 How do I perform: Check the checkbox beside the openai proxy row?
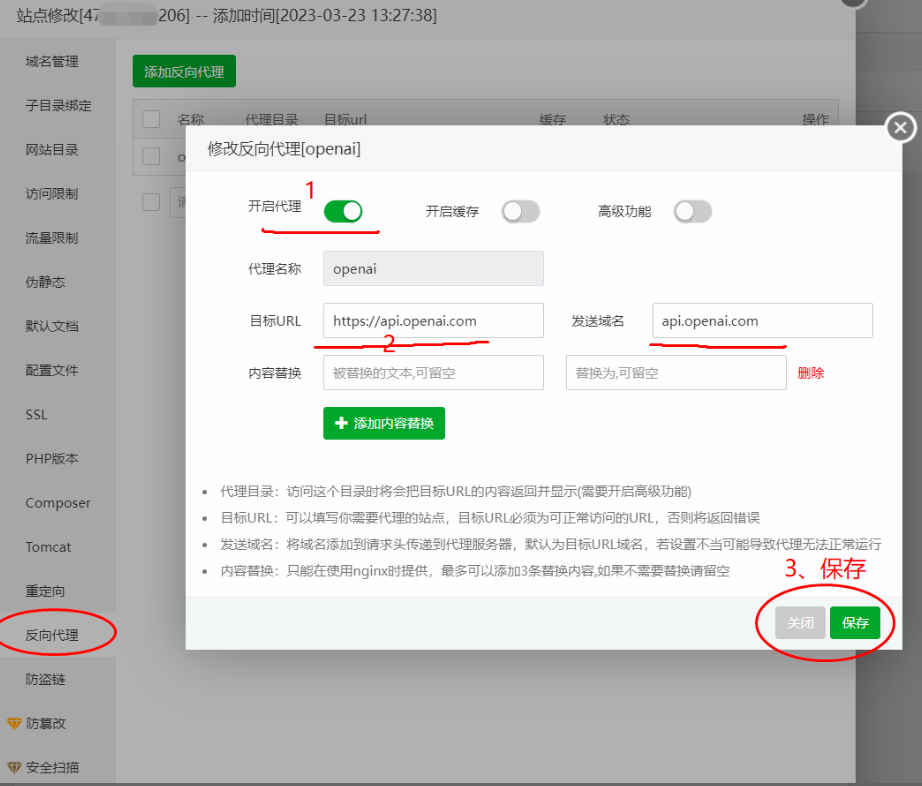click(x=150, y=156)
